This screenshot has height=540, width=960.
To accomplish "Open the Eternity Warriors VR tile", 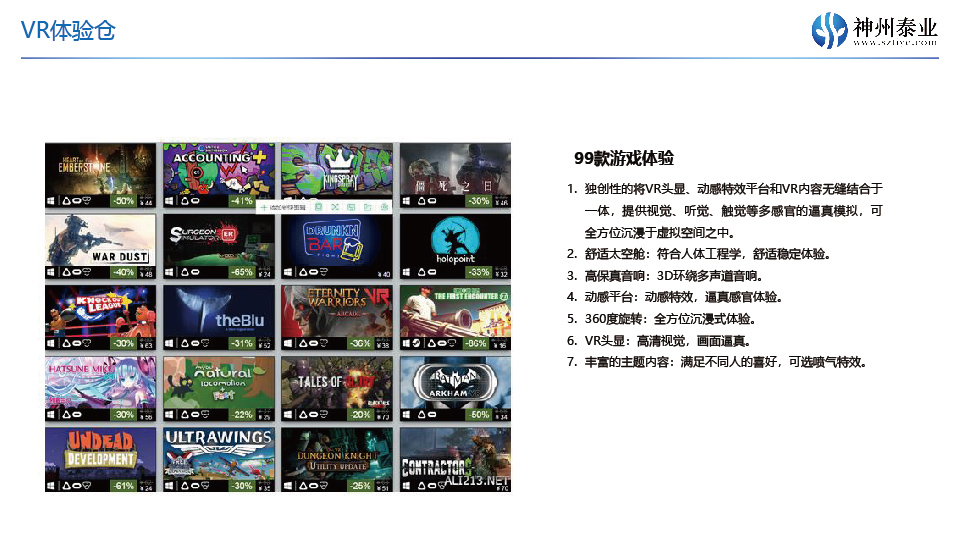I will pyautogui.click(x=337, y=317).
